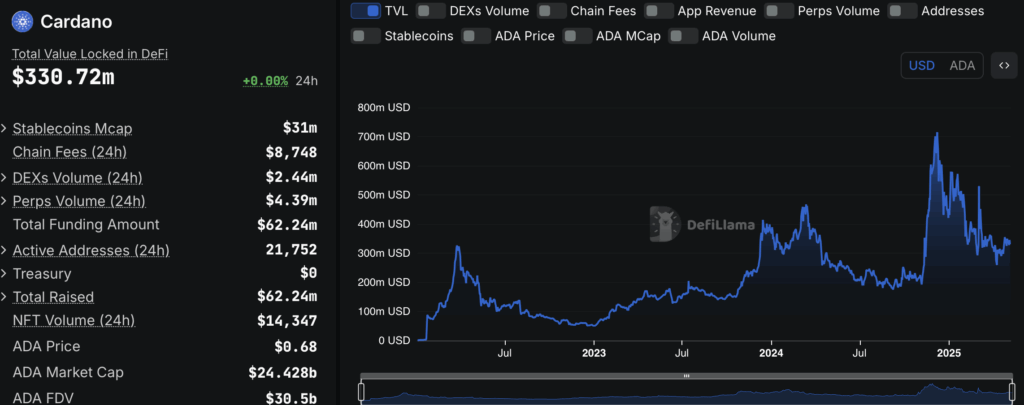Click the $0.68 ADA price value
The width and height of the screenshot is (1024, 405).
tap(296, 346)
